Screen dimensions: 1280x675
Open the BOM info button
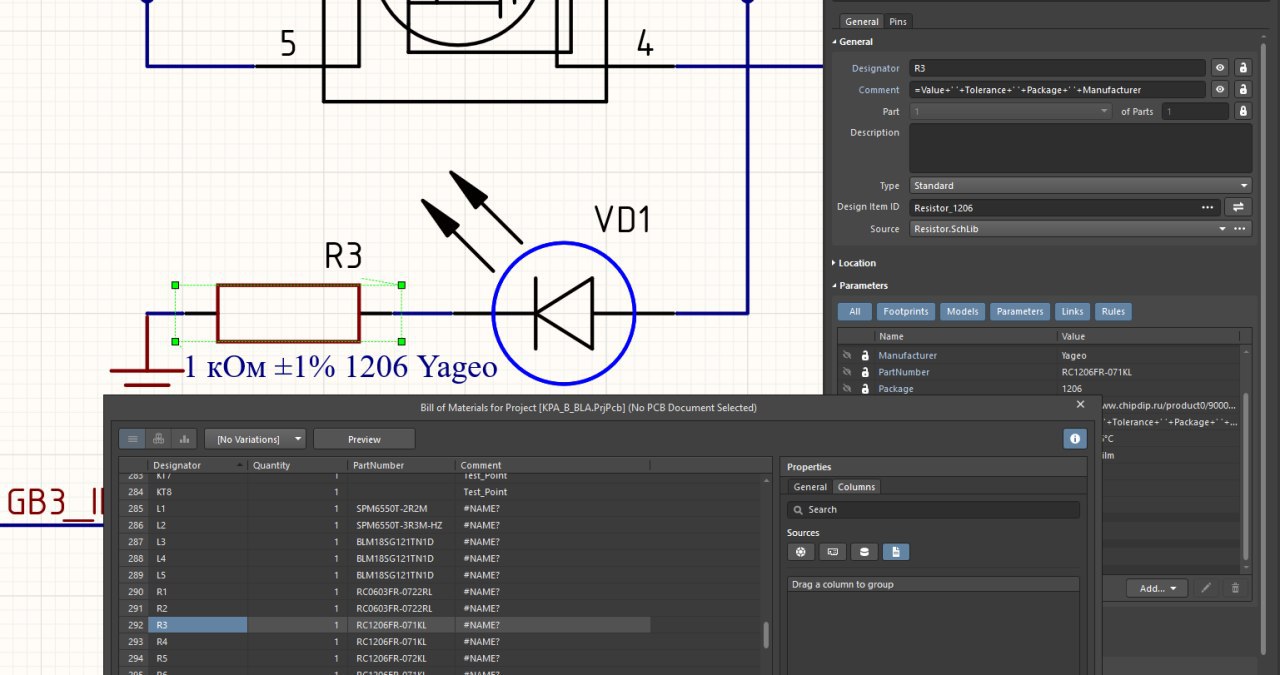pos(1074,439)
